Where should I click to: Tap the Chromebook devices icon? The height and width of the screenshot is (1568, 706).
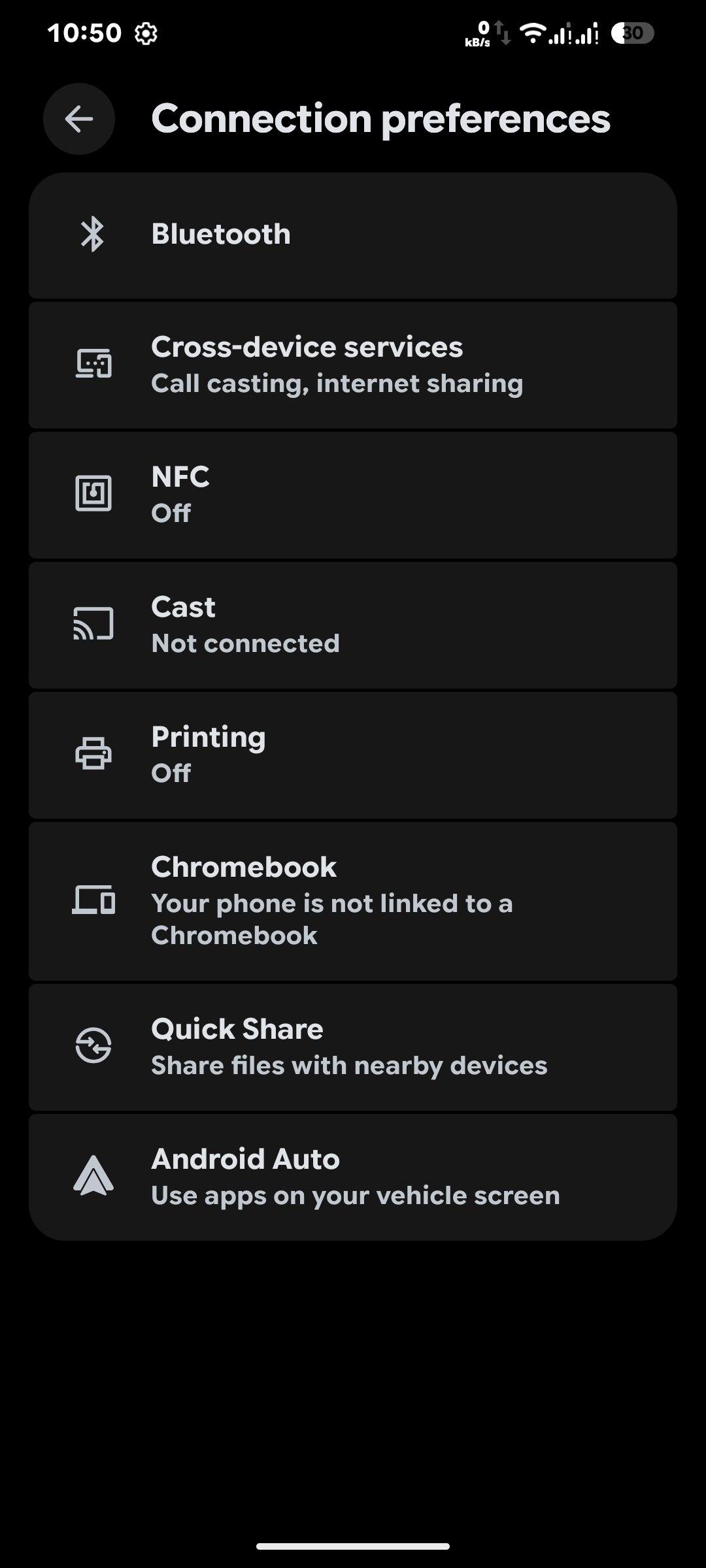point(93,900)
